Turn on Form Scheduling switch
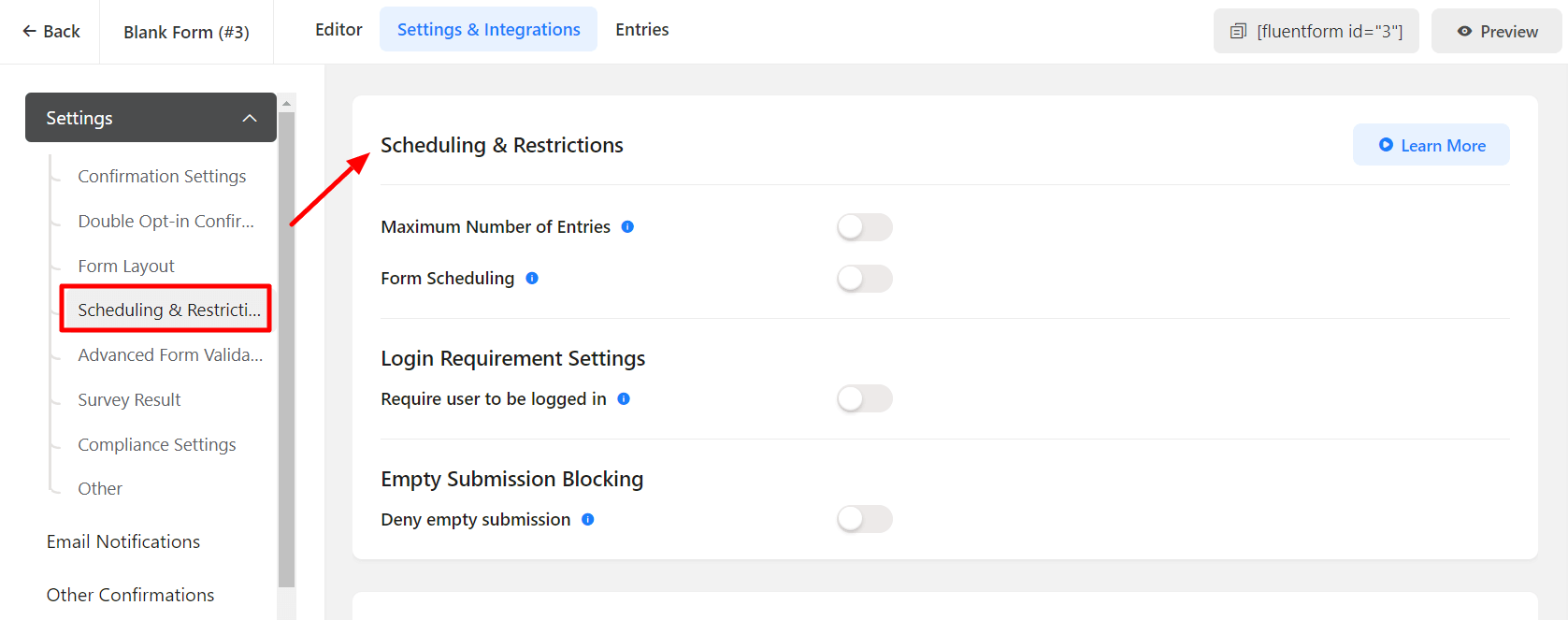This screenshot has height=620, width=1568. tap(865, 279)
